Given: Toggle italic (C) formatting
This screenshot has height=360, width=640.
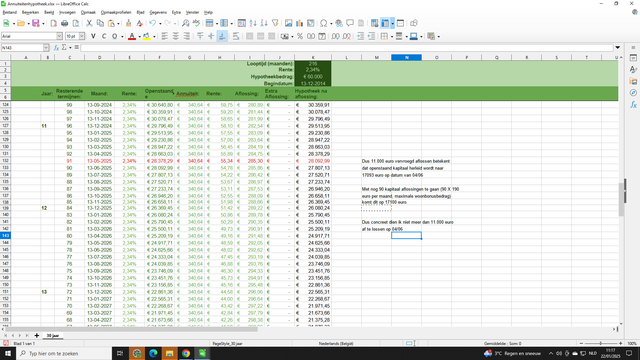Looking at the screenshot, I should pyautogui.click(x=104, y=36).
